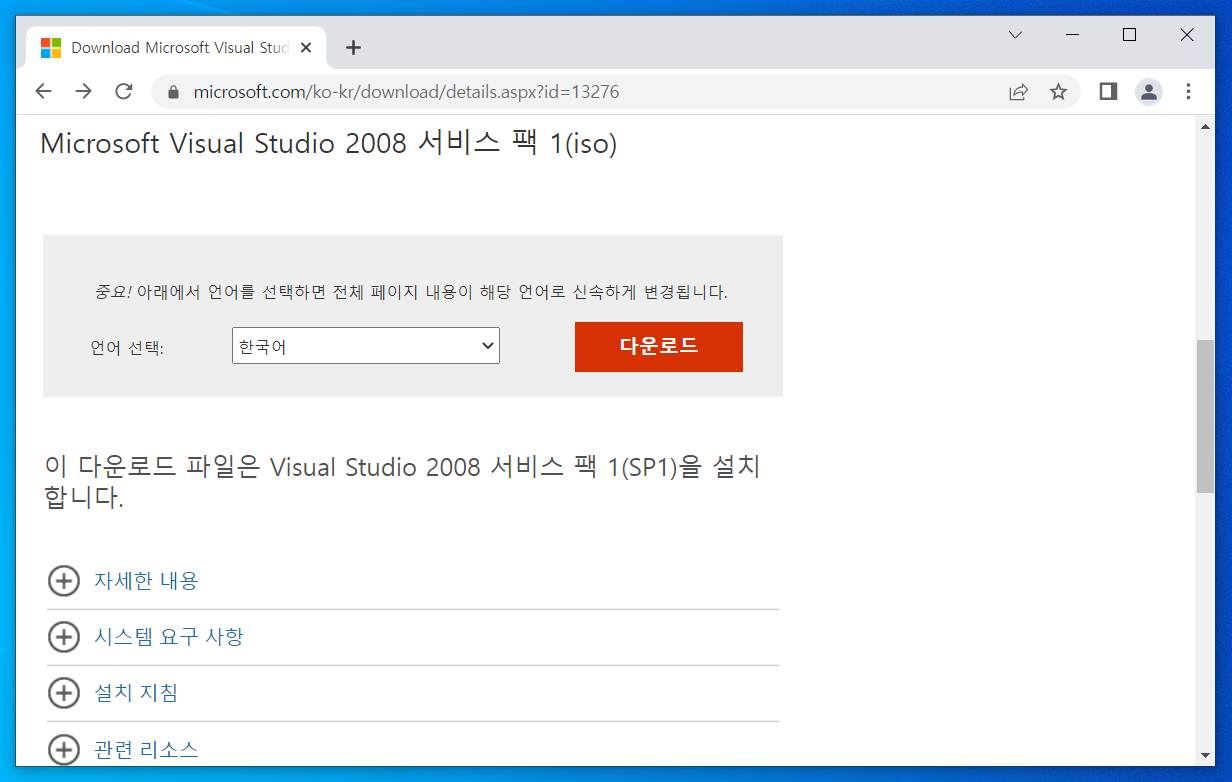
Task: Open the 시스템 요구 사항 link text
Action: pyautogui.click(x=169, y=637)
